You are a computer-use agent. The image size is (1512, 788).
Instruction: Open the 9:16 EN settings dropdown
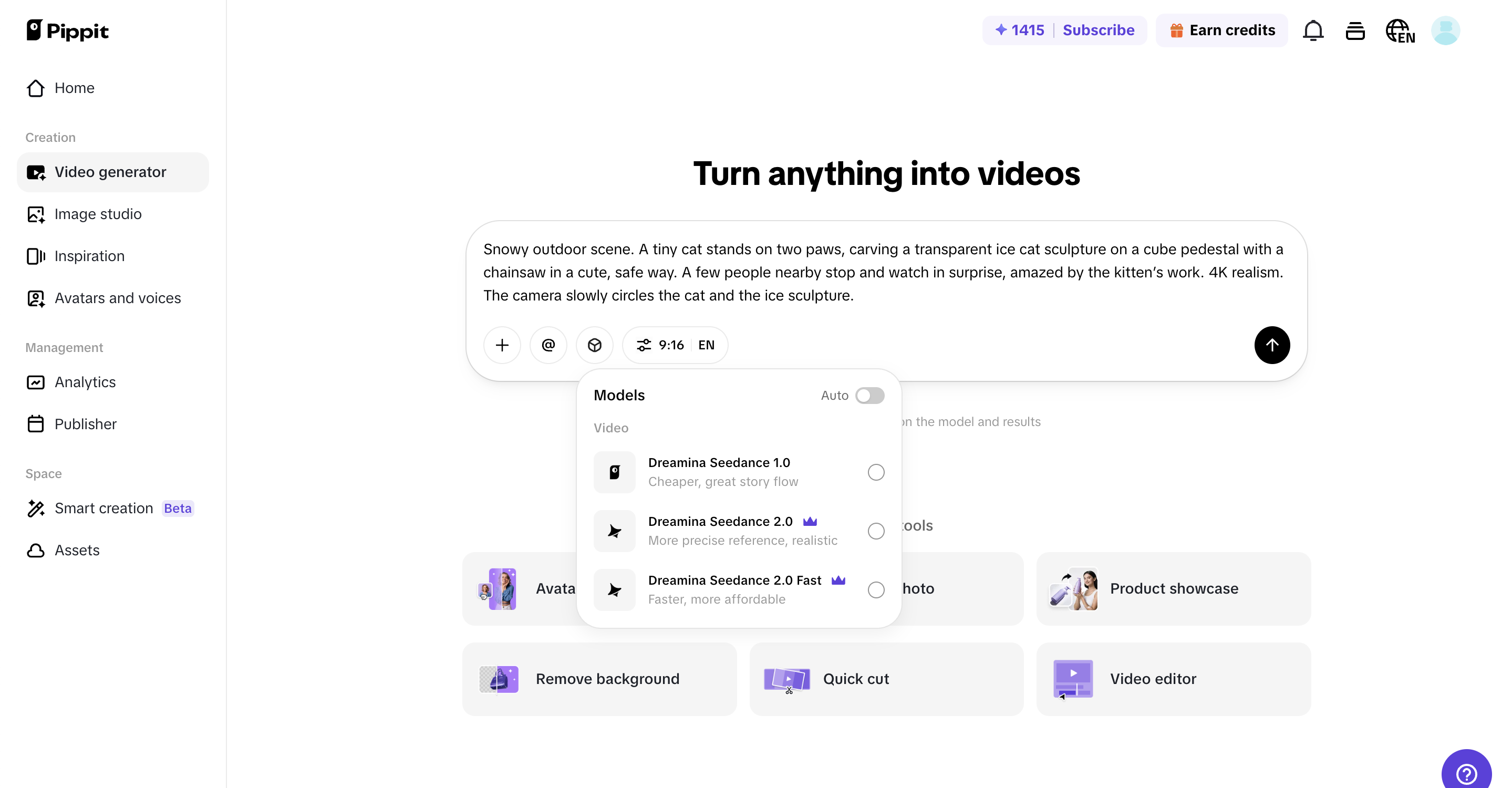[x=675, y=345]
